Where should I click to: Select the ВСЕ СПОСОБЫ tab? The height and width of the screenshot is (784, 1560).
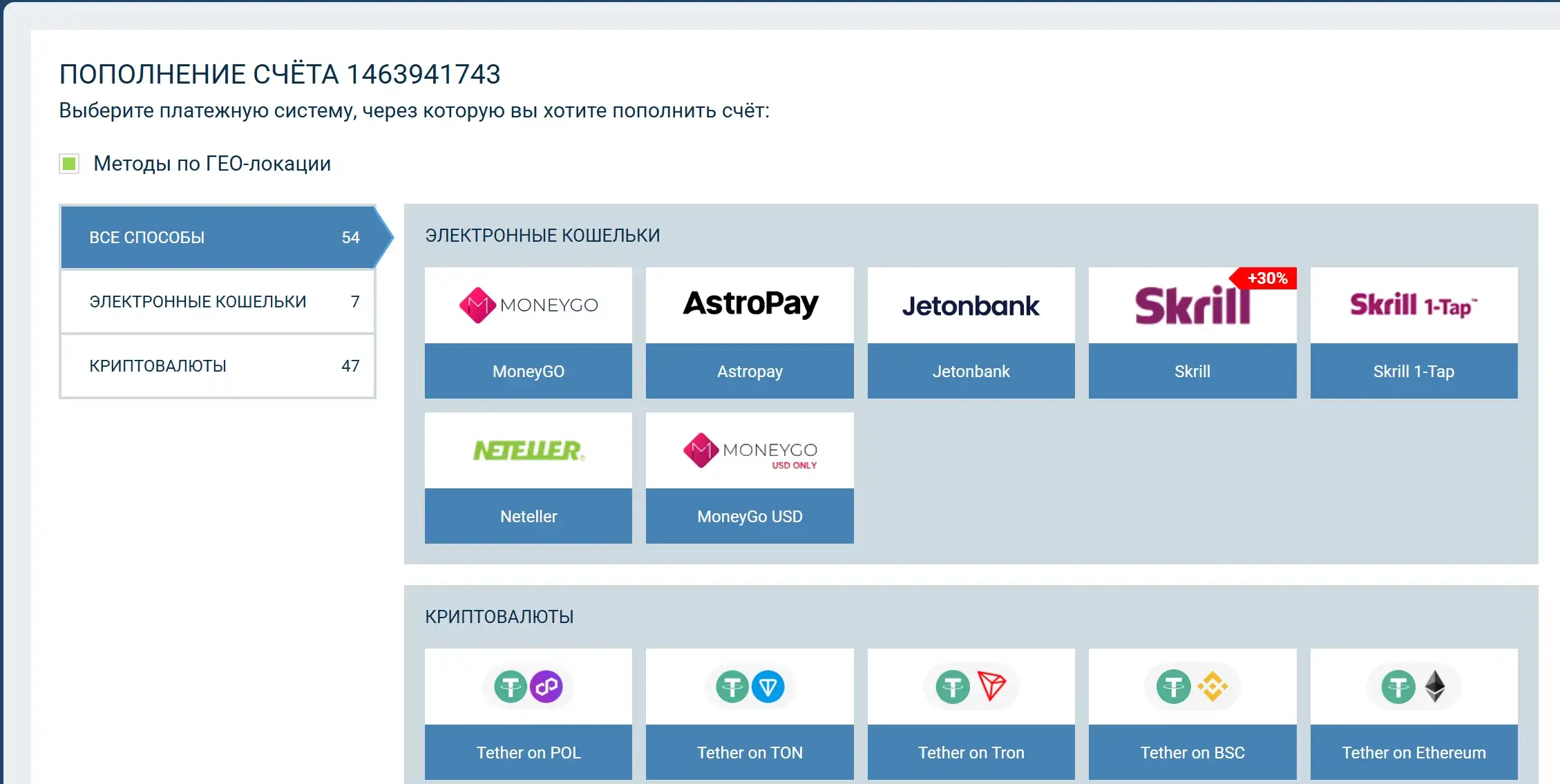(218, 237)
